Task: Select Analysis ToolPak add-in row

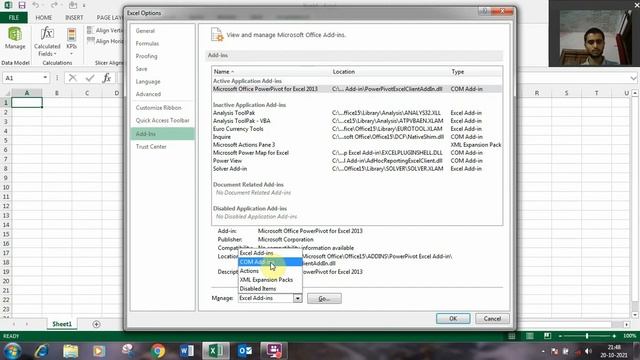Action: pos(357,113)
